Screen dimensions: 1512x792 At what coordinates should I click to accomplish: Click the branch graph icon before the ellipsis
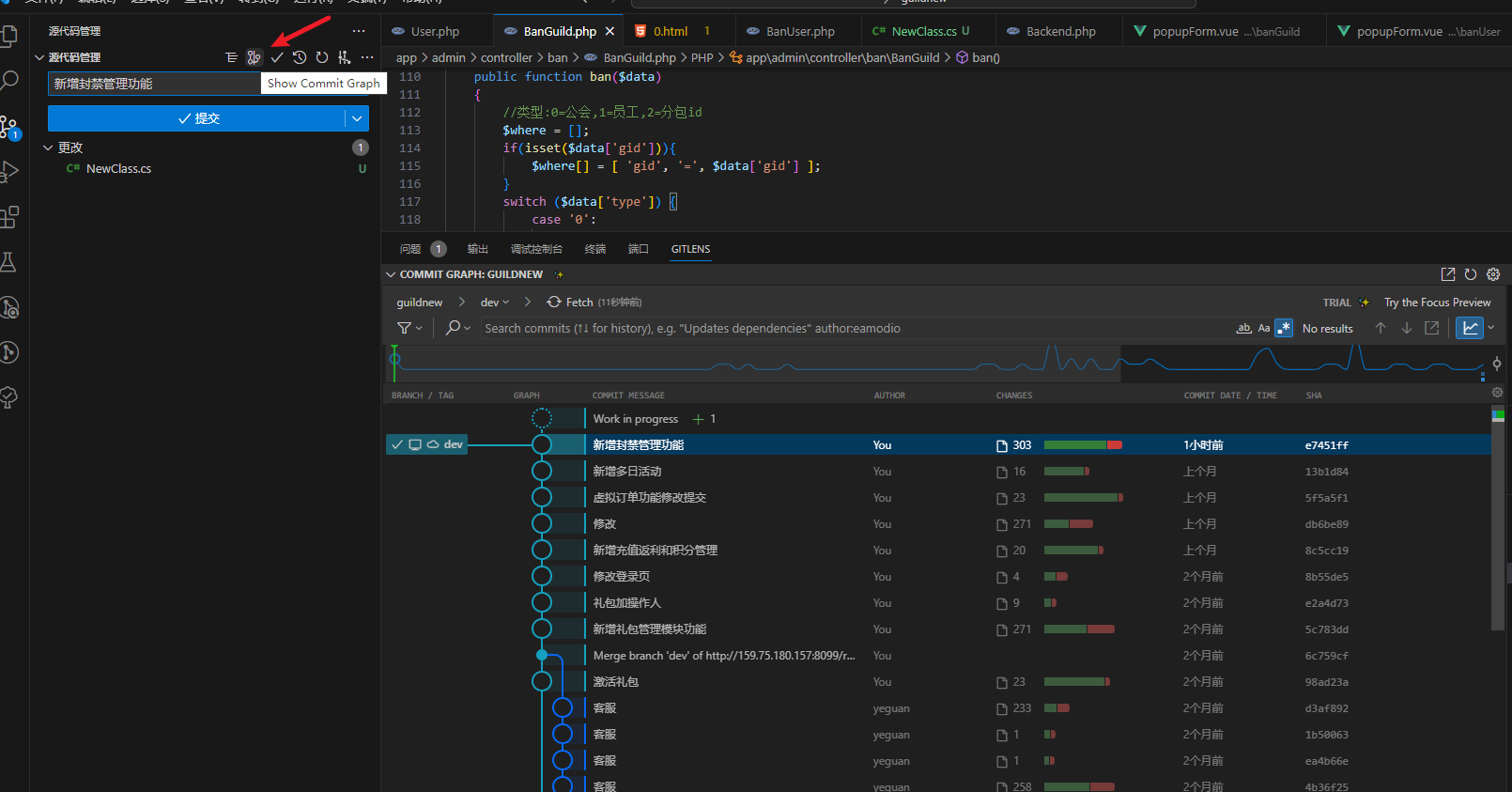pyautogui.click(x=345, y=57)
